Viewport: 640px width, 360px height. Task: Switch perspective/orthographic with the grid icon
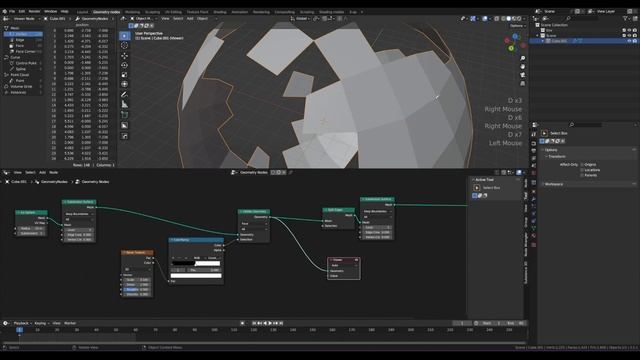pos(522,84)
